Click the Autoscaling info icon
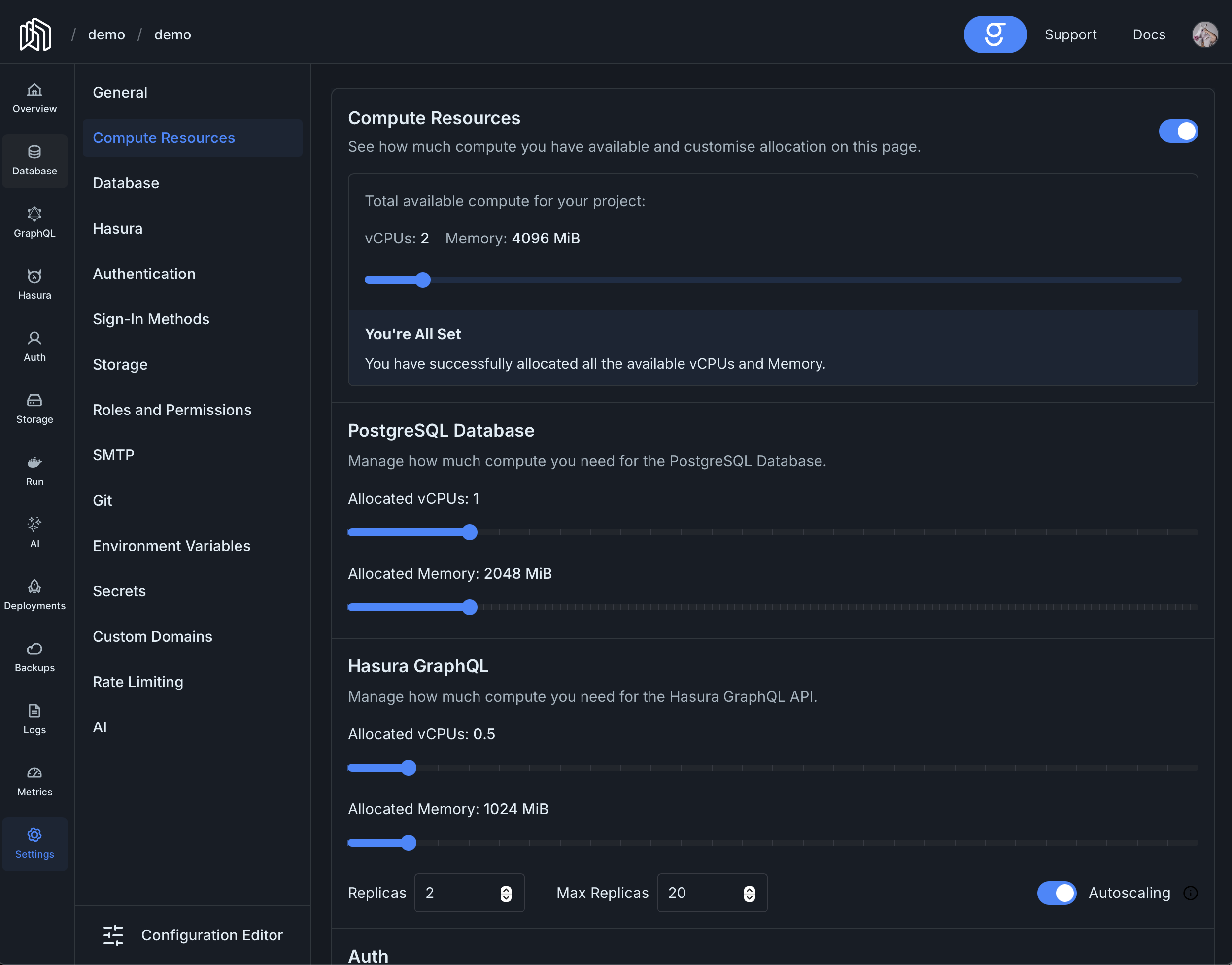Viewport: 1232px width, 965px height. (1190, 893)
